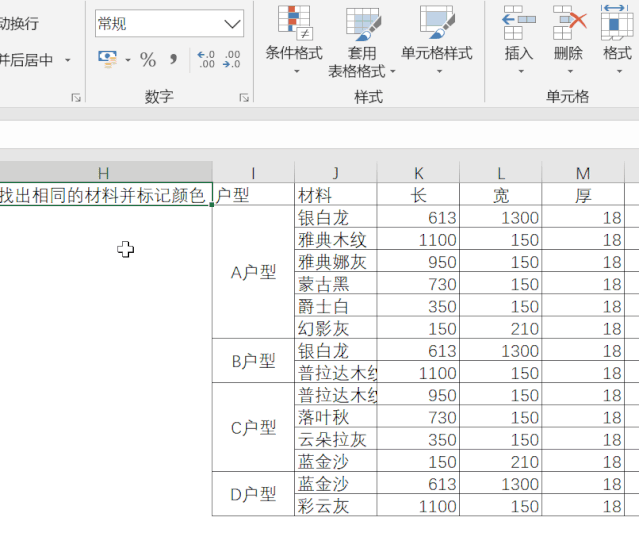Expand the 格式 dropdown arrow
Image resolution: width=639 pixels, height=548 pixels.
point(619,71)
